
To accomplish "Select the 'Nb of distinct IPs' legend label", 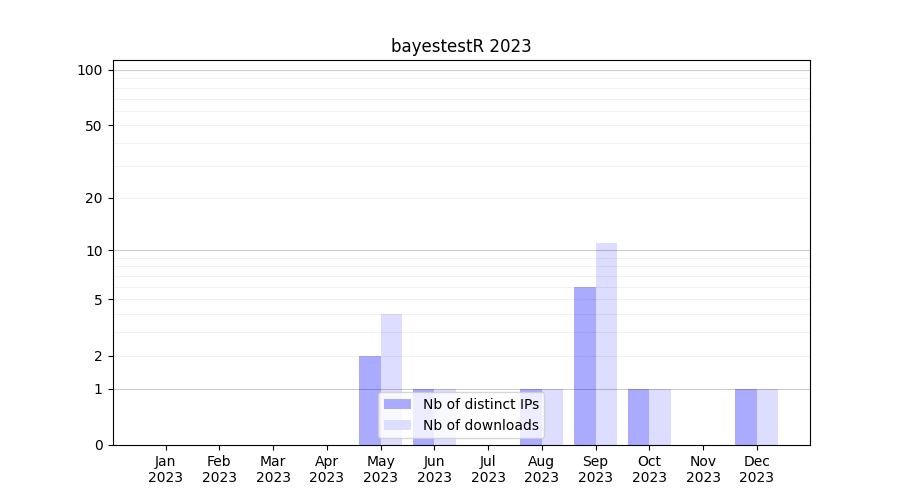I will point(480,404).
